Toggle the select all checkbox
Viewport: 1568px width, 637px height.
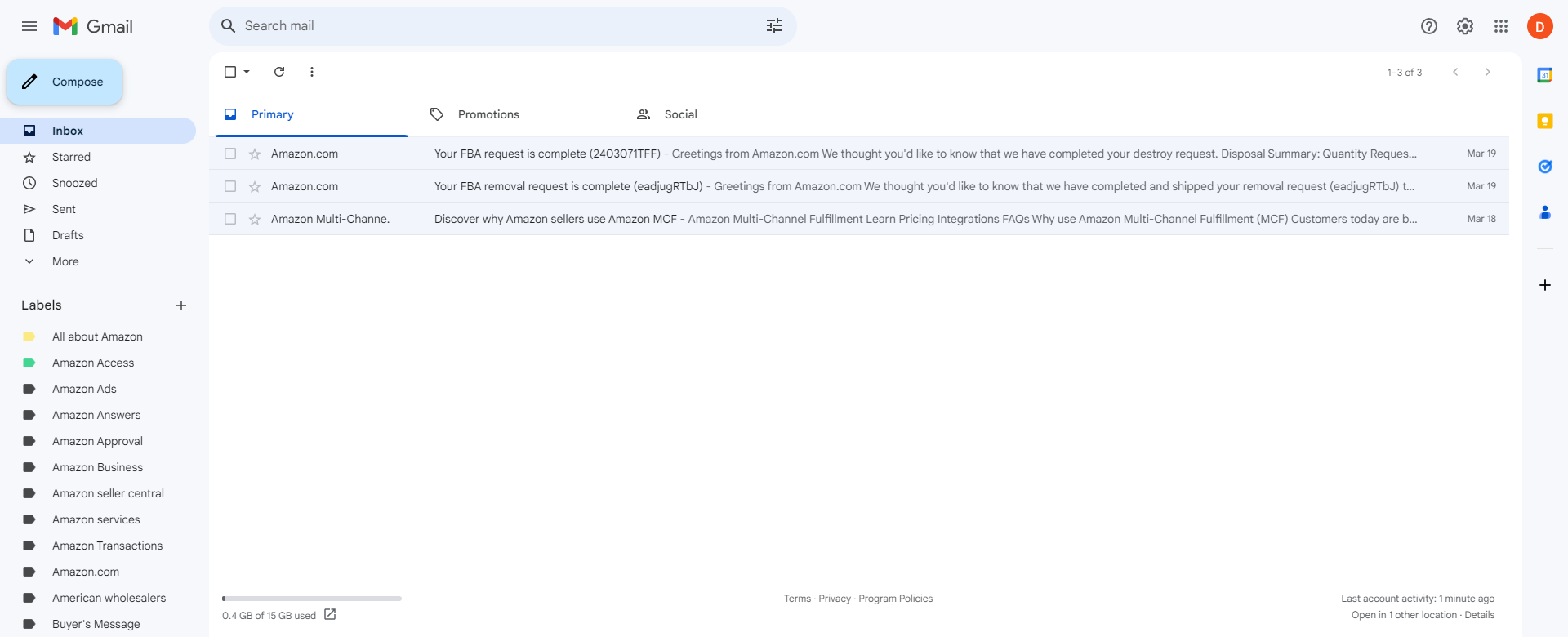tap(230, 72)
